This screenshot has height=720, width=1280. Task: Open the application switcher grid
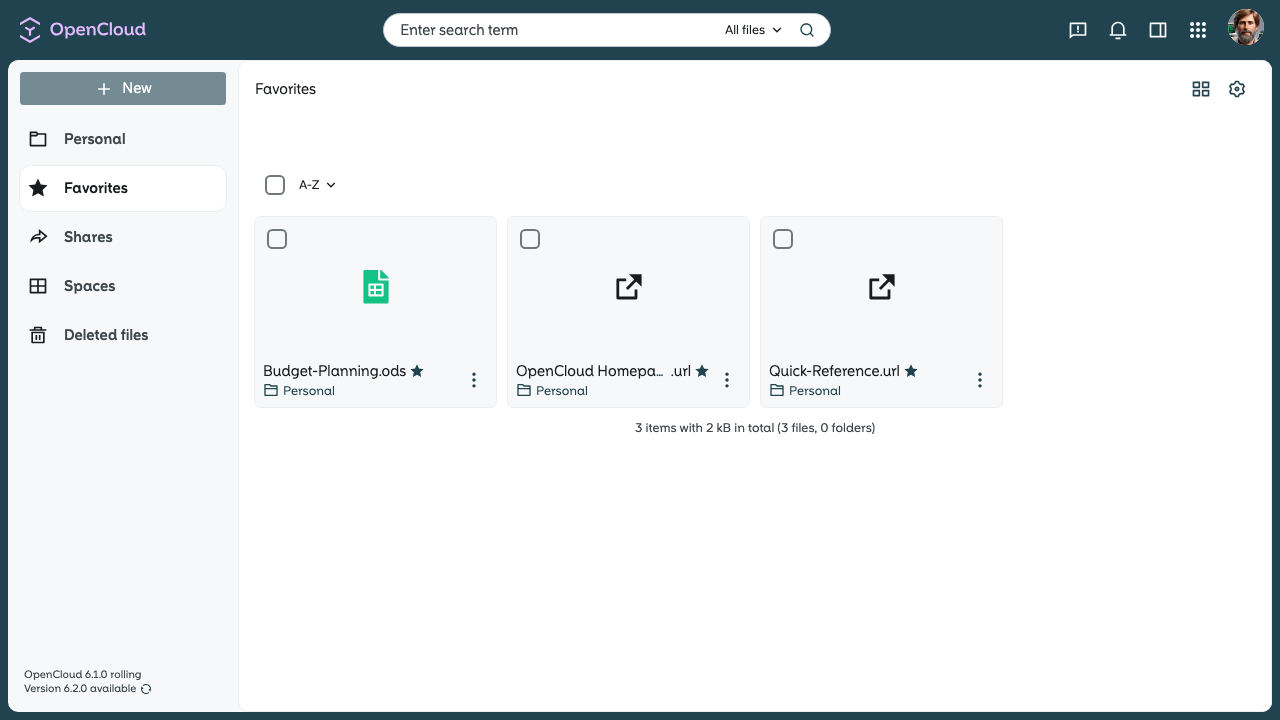tap(1198, 30)
